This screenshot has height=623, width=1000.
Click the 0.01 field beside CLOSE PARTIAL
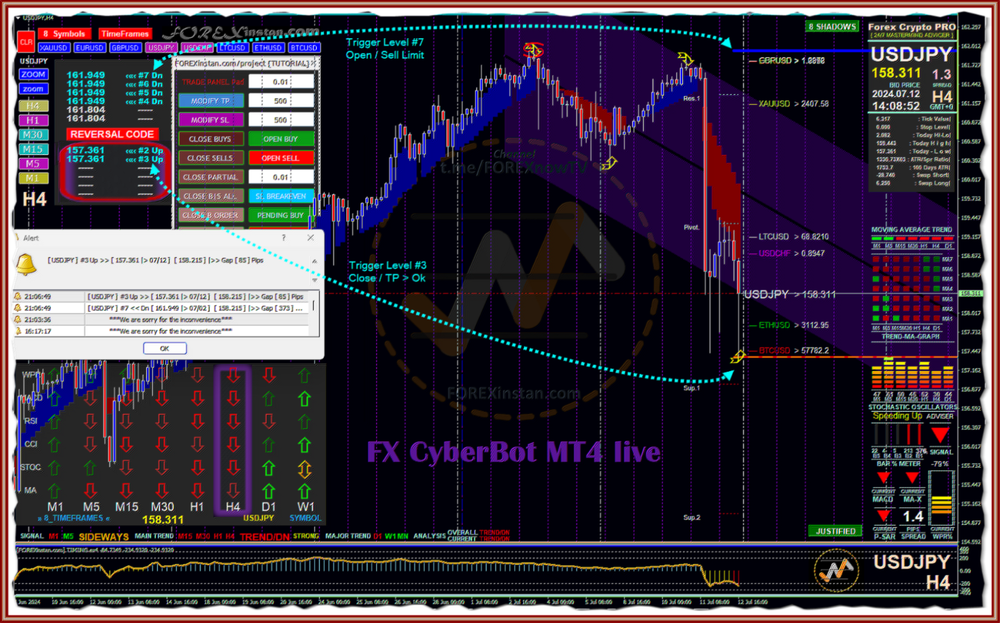[281, 177]
